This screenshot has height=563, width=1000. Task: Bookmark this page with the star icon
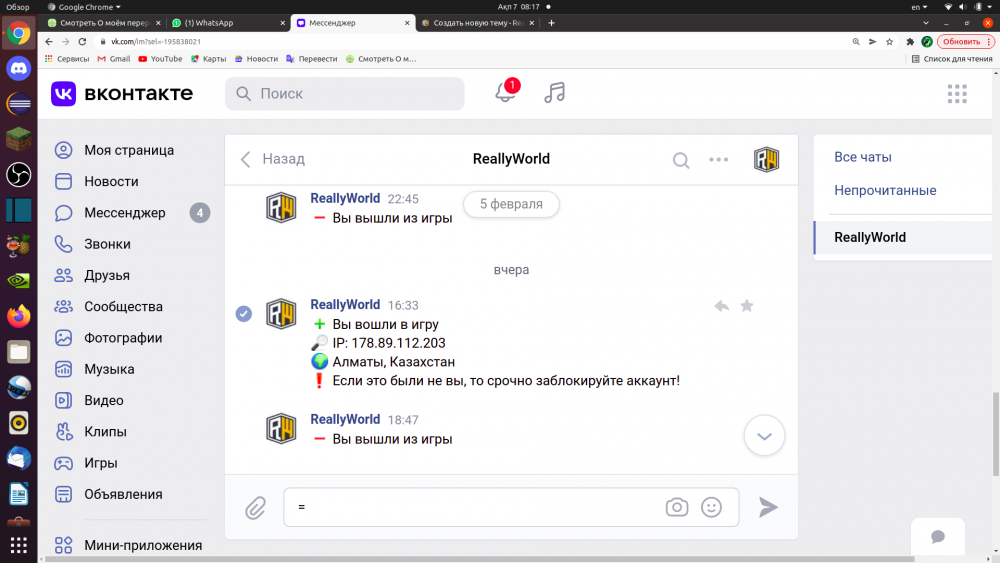tap(890, 41)
